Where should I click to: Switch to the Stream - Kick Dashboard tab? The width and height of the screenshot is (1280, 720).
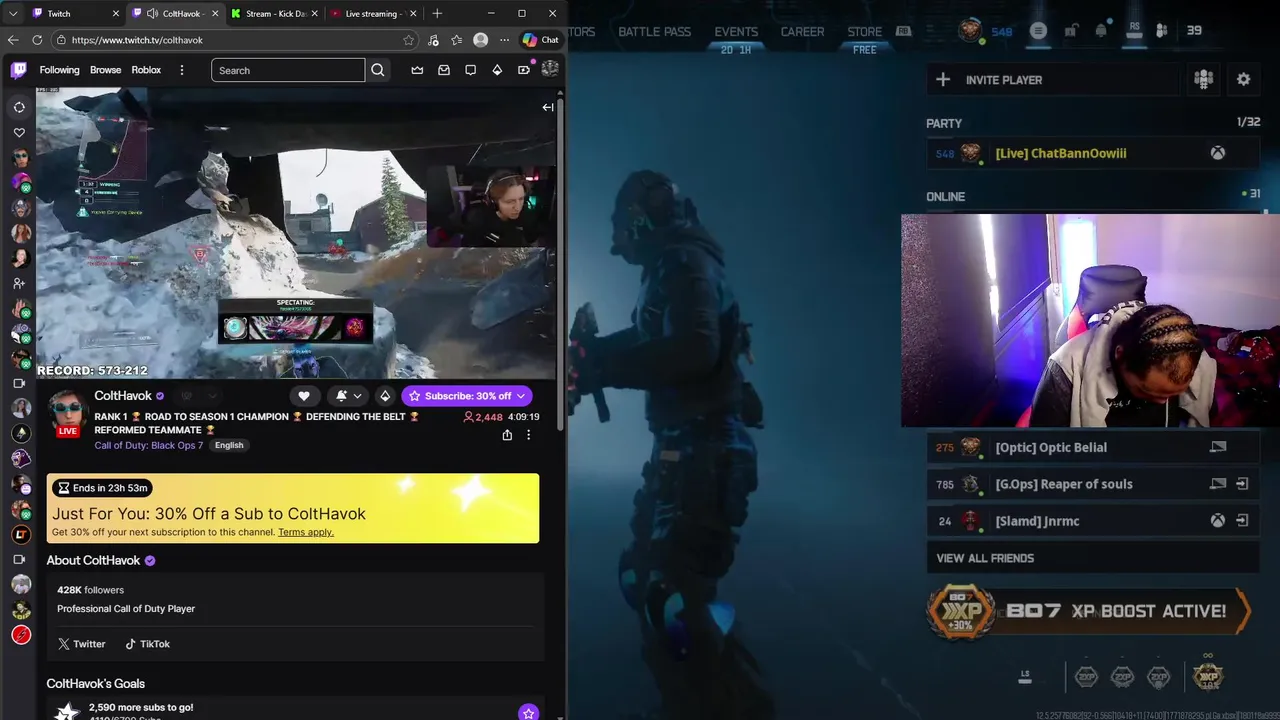click(274, 13)
